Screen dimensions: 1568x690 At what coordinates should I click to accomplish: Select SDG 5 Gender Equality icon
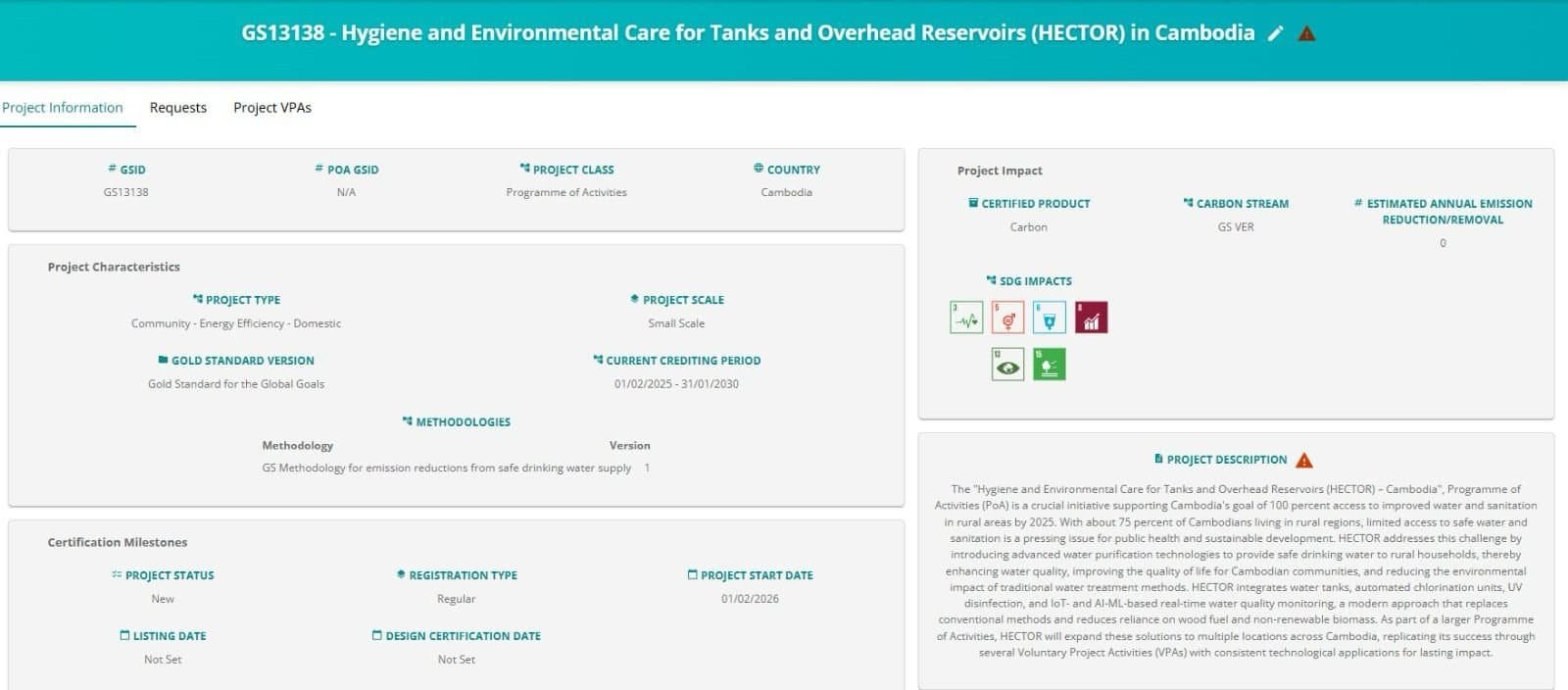pyautogui.click(x=1007, y=318)
